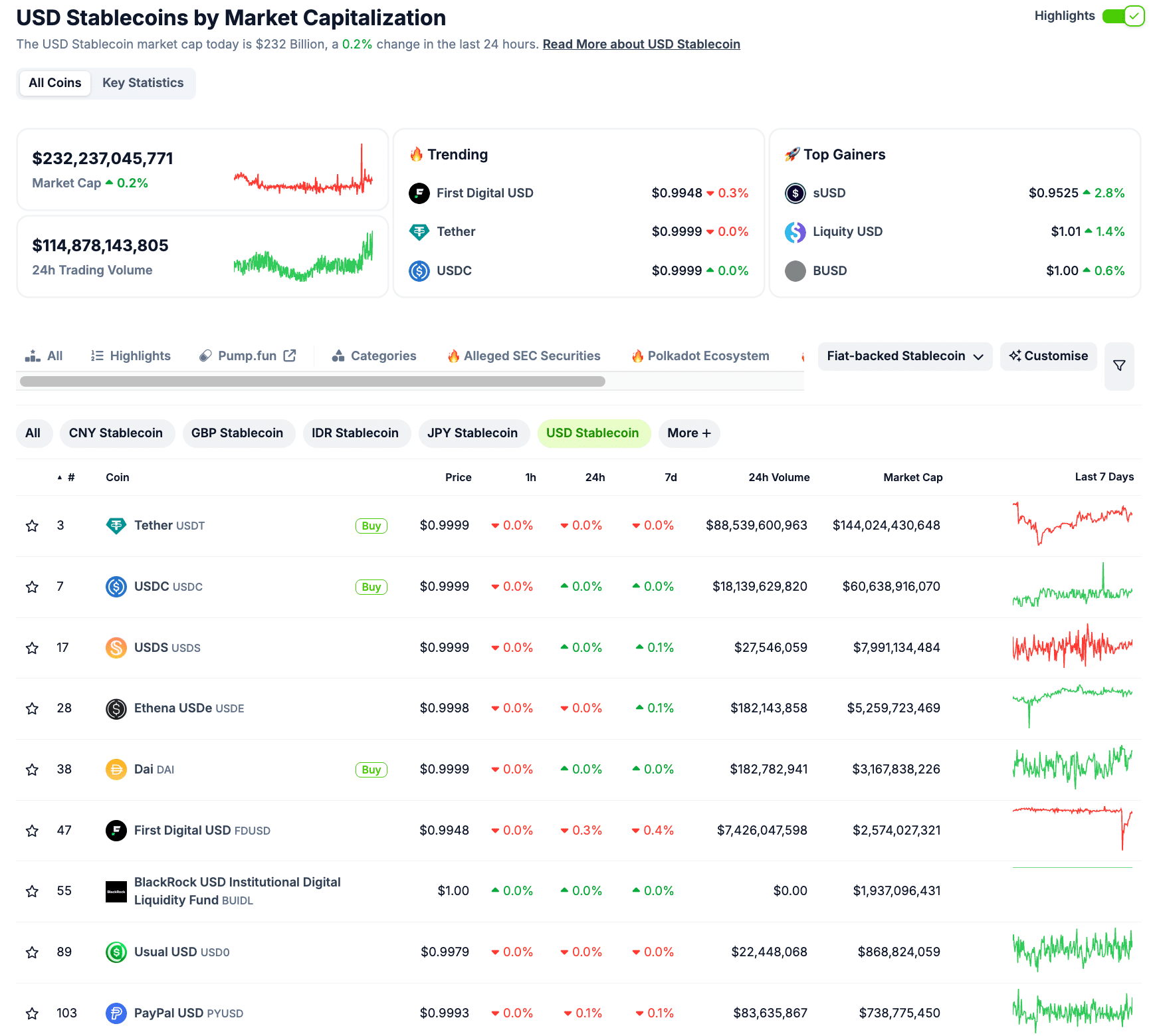The image size is (1157, 1036).
Task: Add Ethena USDe to favorites star
Action: 32,708
